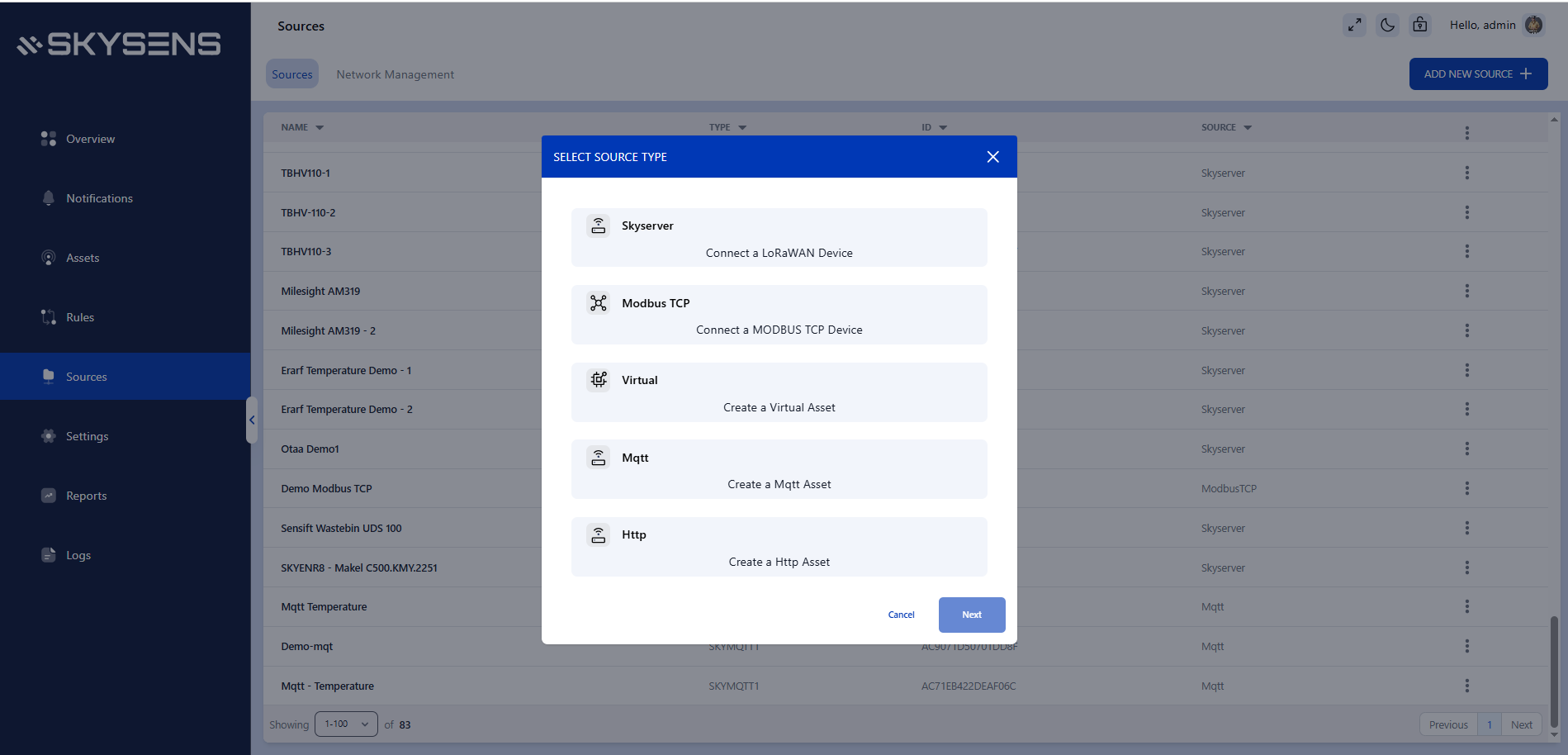Click the admin avatar picture

click(x=1533, y=26)
